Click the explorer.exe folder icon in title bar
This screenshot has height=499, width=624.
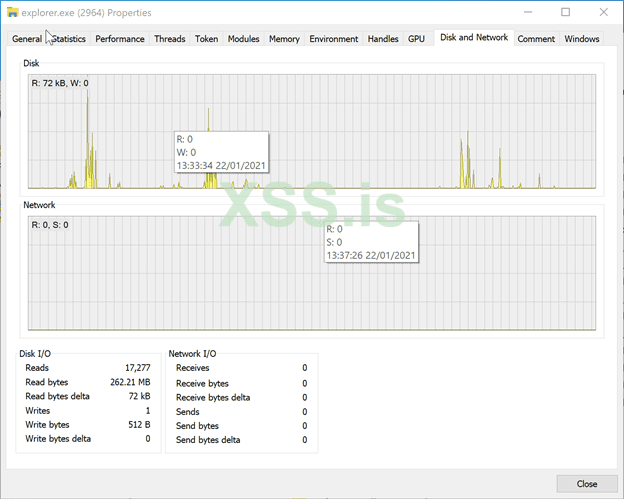tap(12, 12)
